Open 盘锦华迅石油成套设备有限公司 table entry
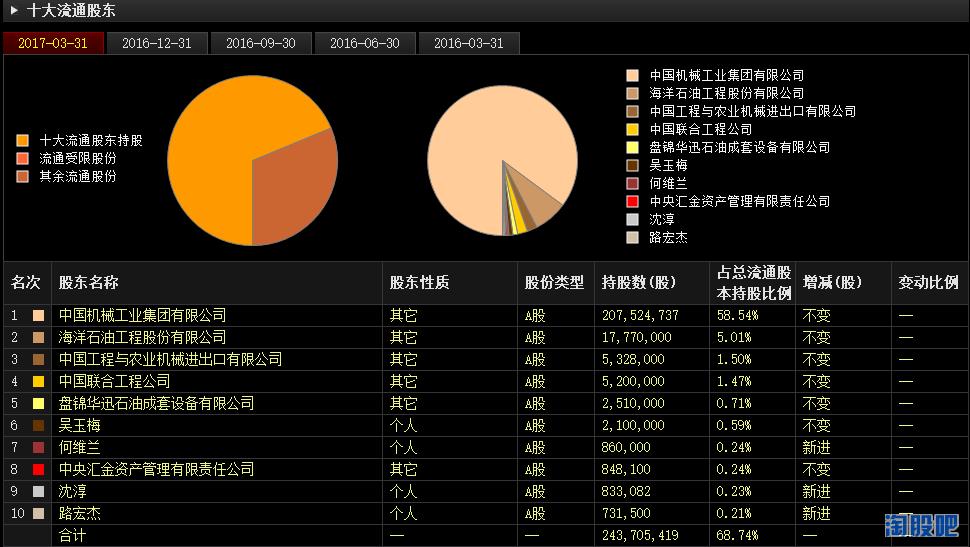 click(157, 403)
